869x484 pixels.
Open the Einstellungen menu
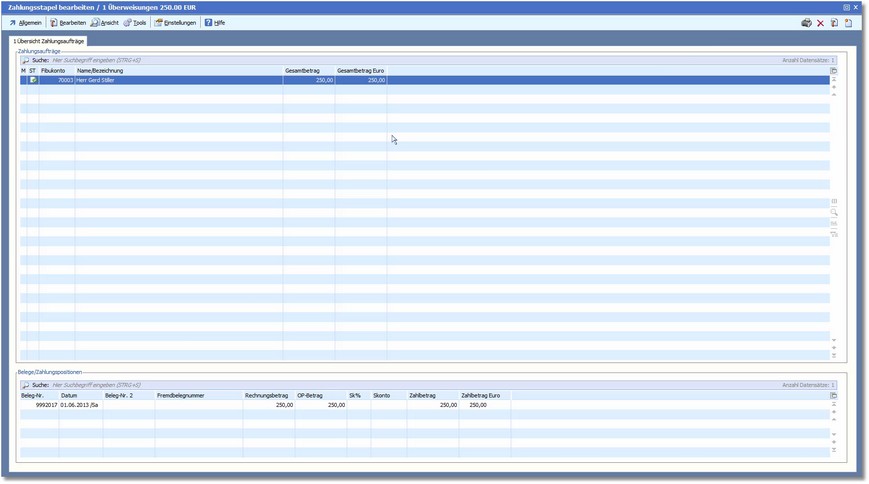(x=175, y=22)
